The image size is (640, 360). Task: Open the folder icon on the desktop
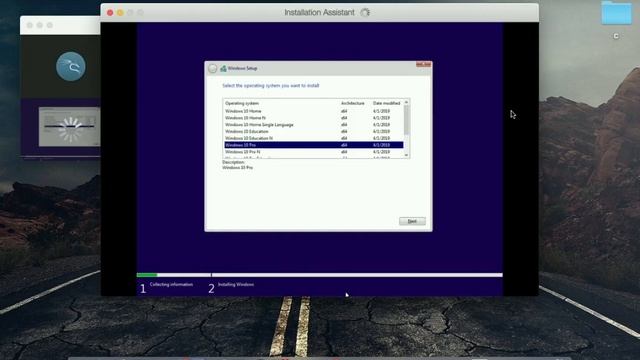coord(616,13)
